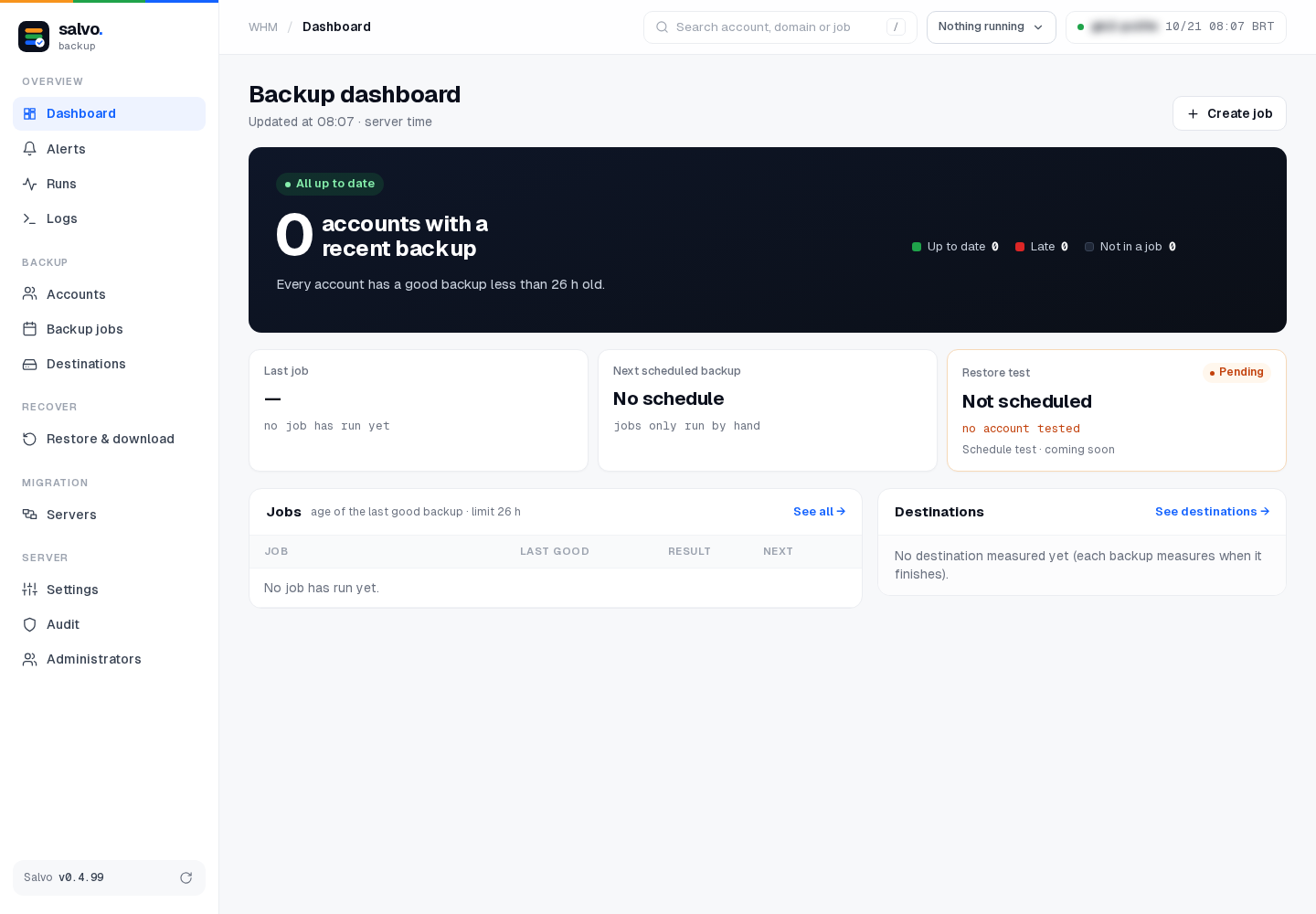Viewport: 1316px width, 914px height.
Task: Click the Runs activity pulse icon
Action: tap(29, 184)
